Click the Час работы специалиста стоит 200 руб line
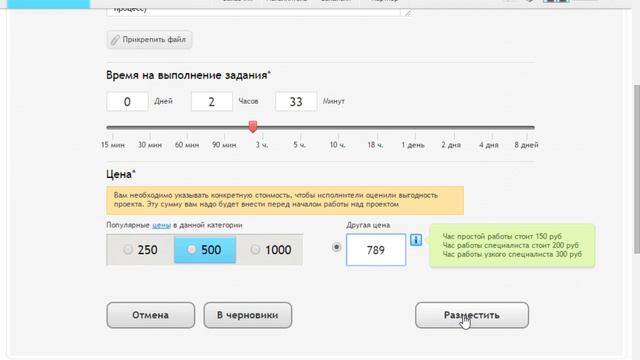Image resolution: width=640 pixels, height=360 pixels. click(x=511, y=245)
